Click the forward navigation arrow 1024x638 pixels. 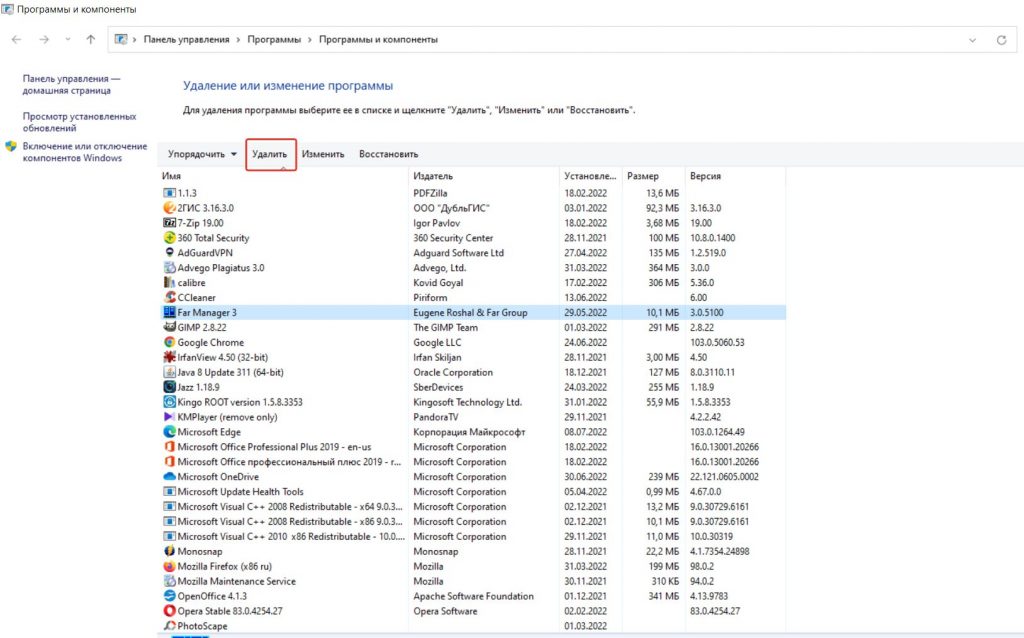point(44,39)
